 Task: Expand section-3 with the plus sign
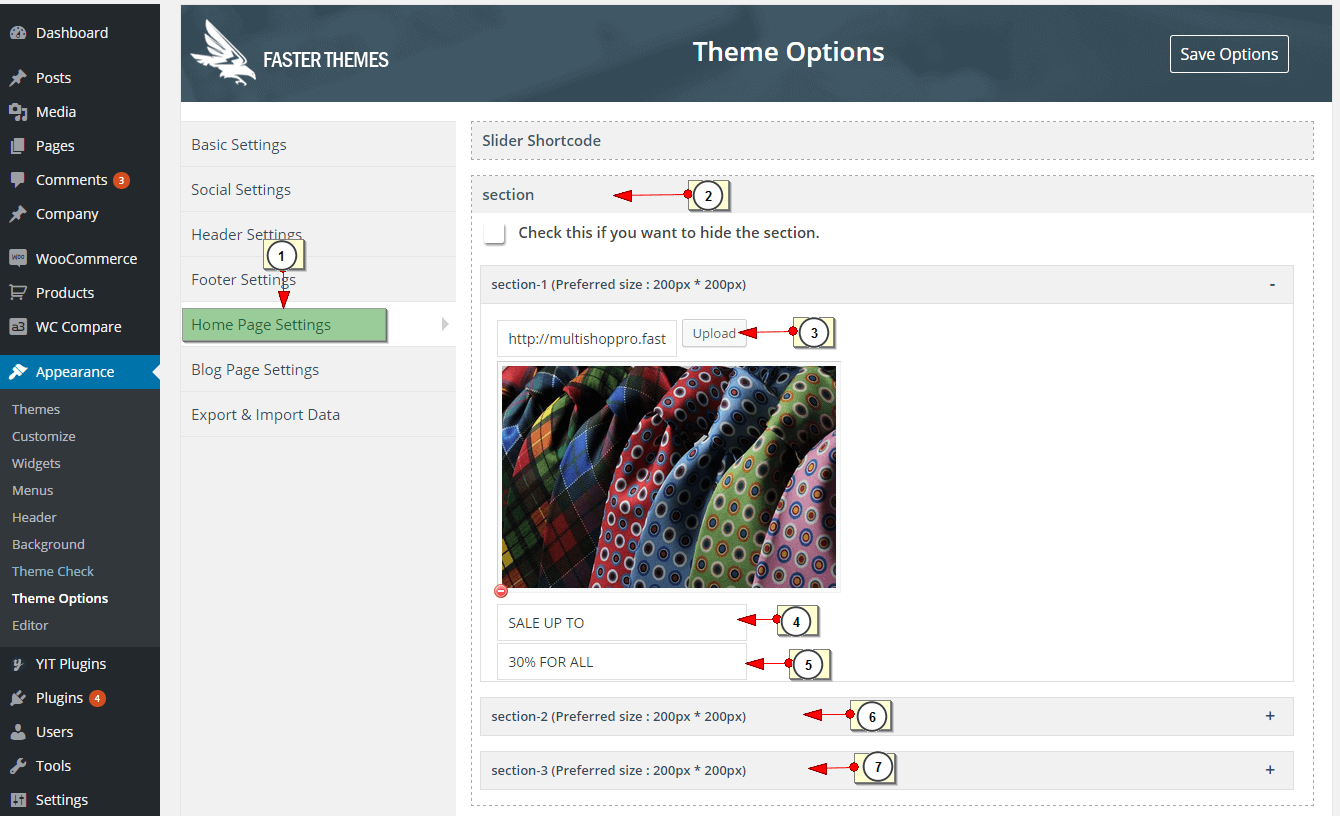click(1270, 770)
